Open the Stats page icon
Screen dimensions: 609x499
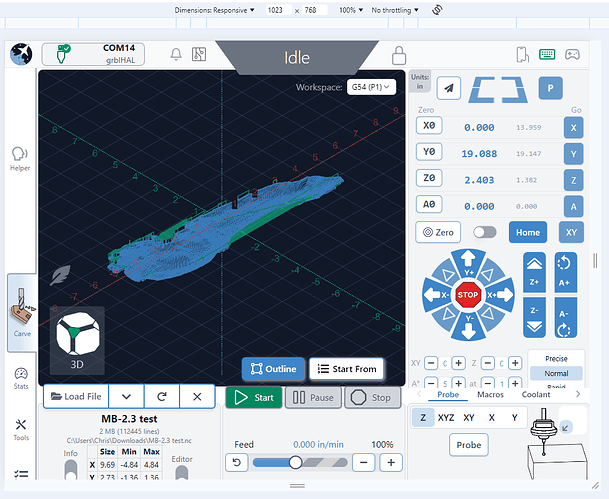point(20,378)
